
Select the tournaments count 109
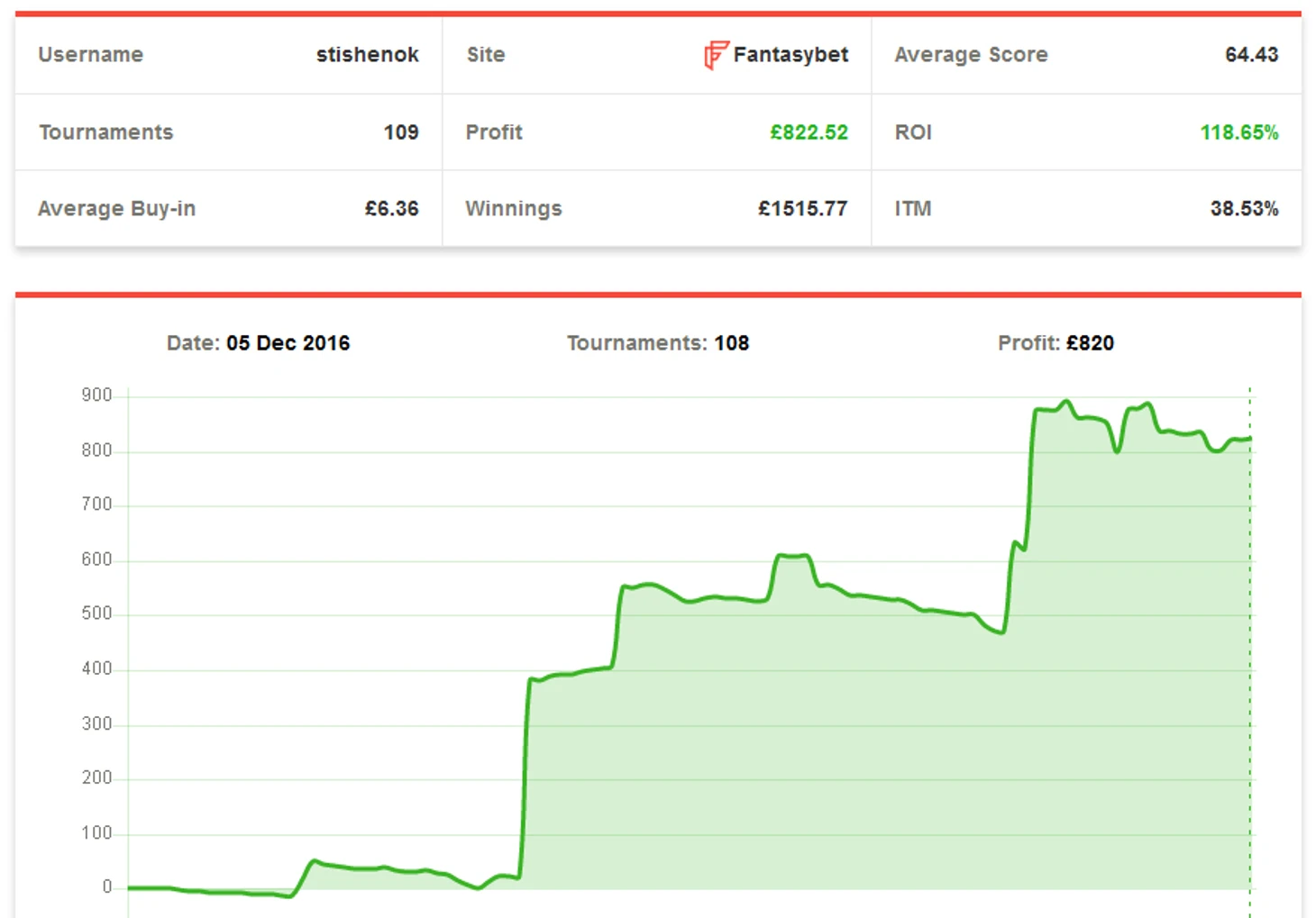(x=400, y=132)
